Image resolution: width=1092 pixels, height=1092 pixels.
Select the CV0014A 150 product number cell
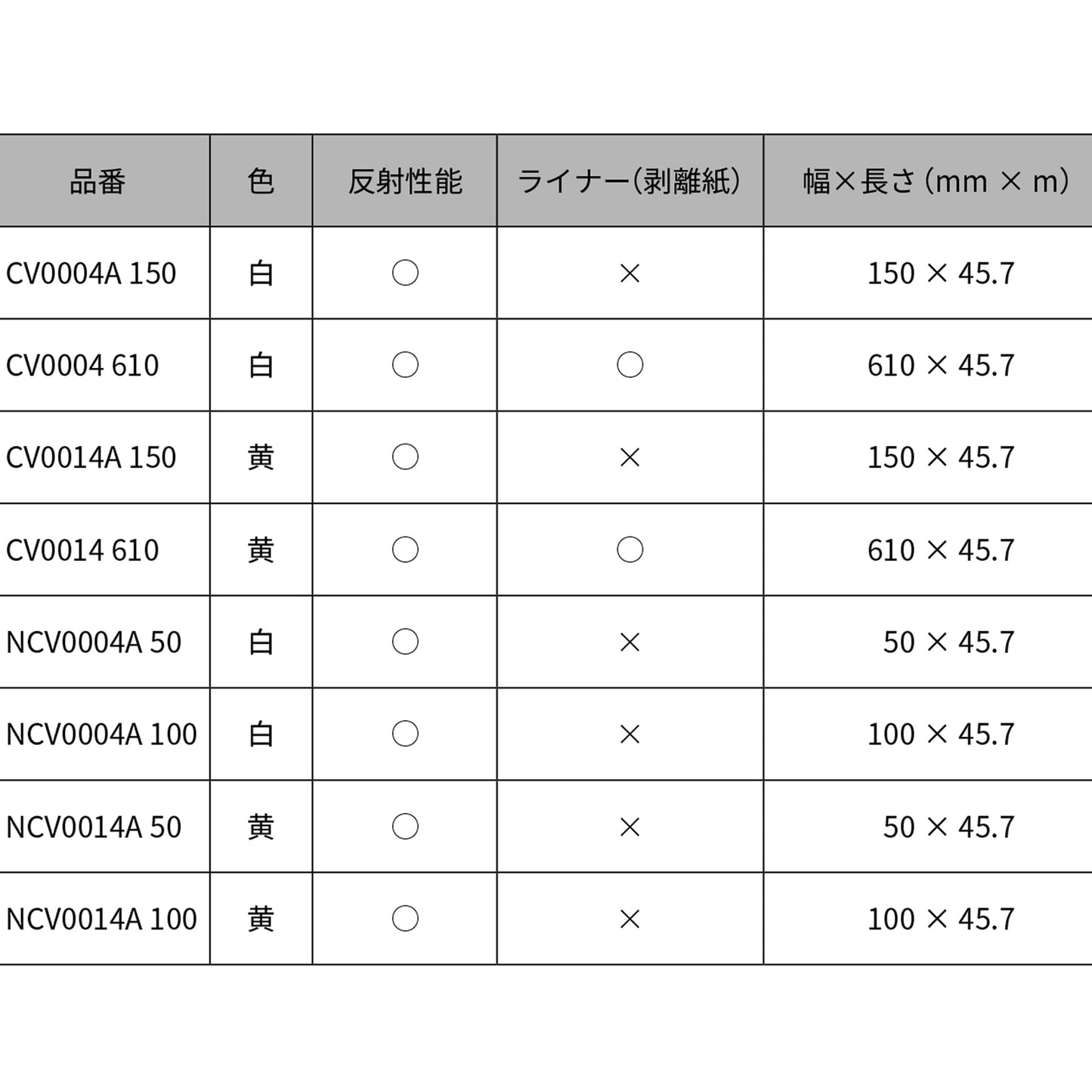[91, 458]
